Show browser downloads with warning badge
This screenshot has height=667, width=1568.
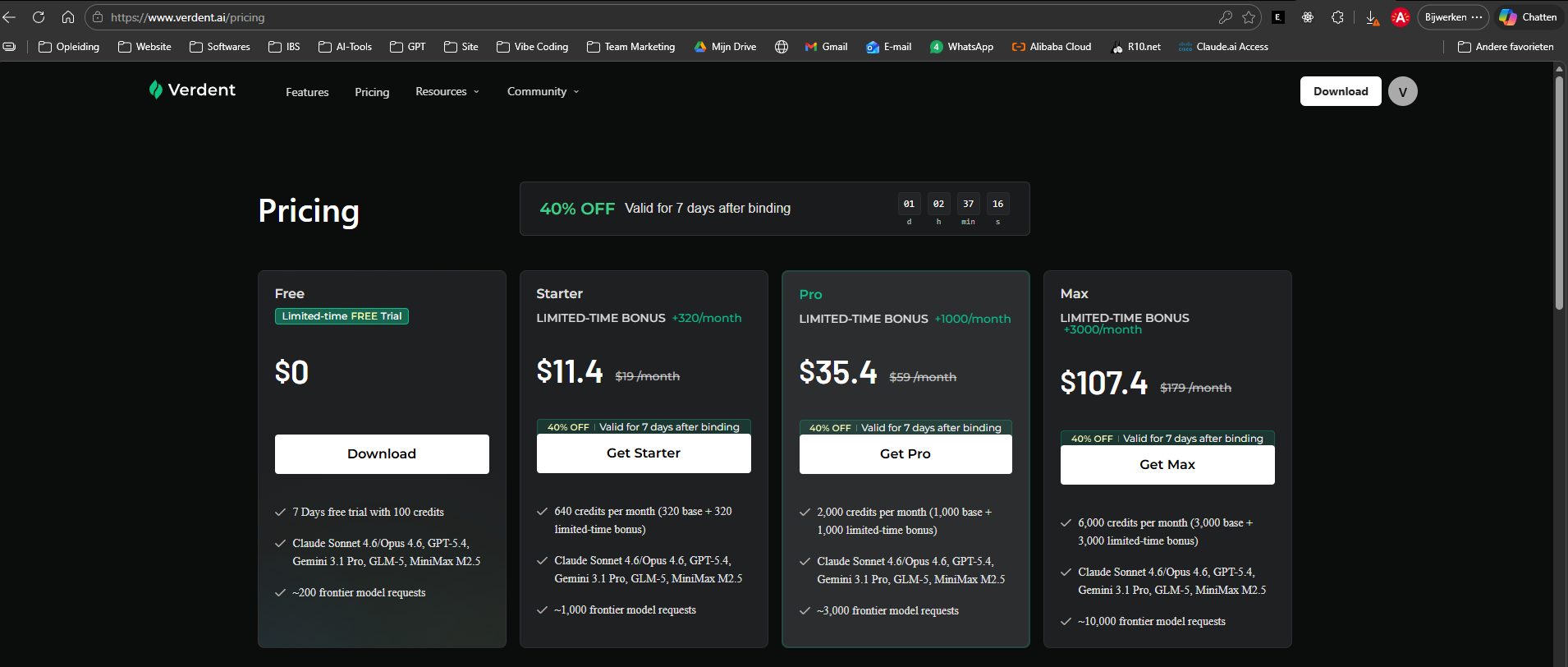click(x=1372, y=17)
